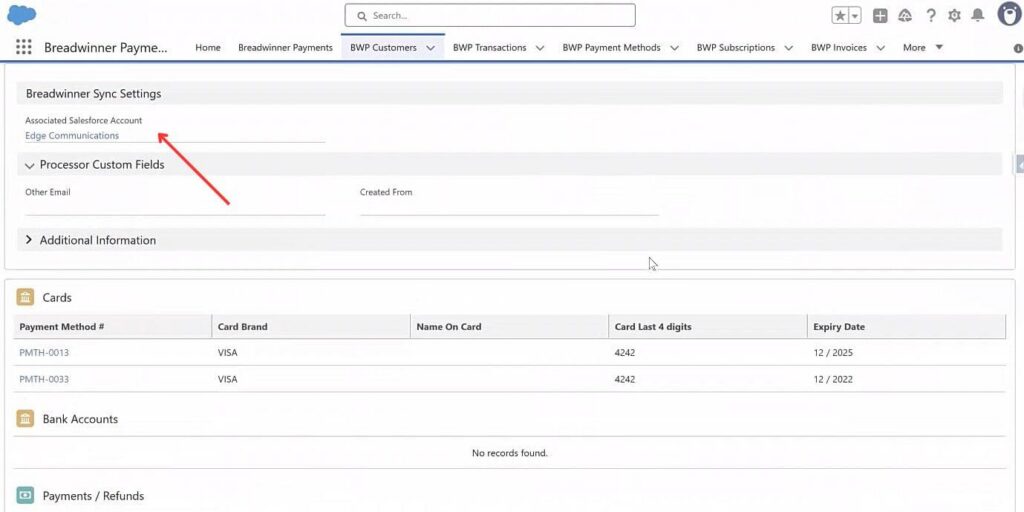Open the Salesforce Help question mark icon
Image resolution: width=1024 pixels, height=512 pixels.
coord(931,16)
